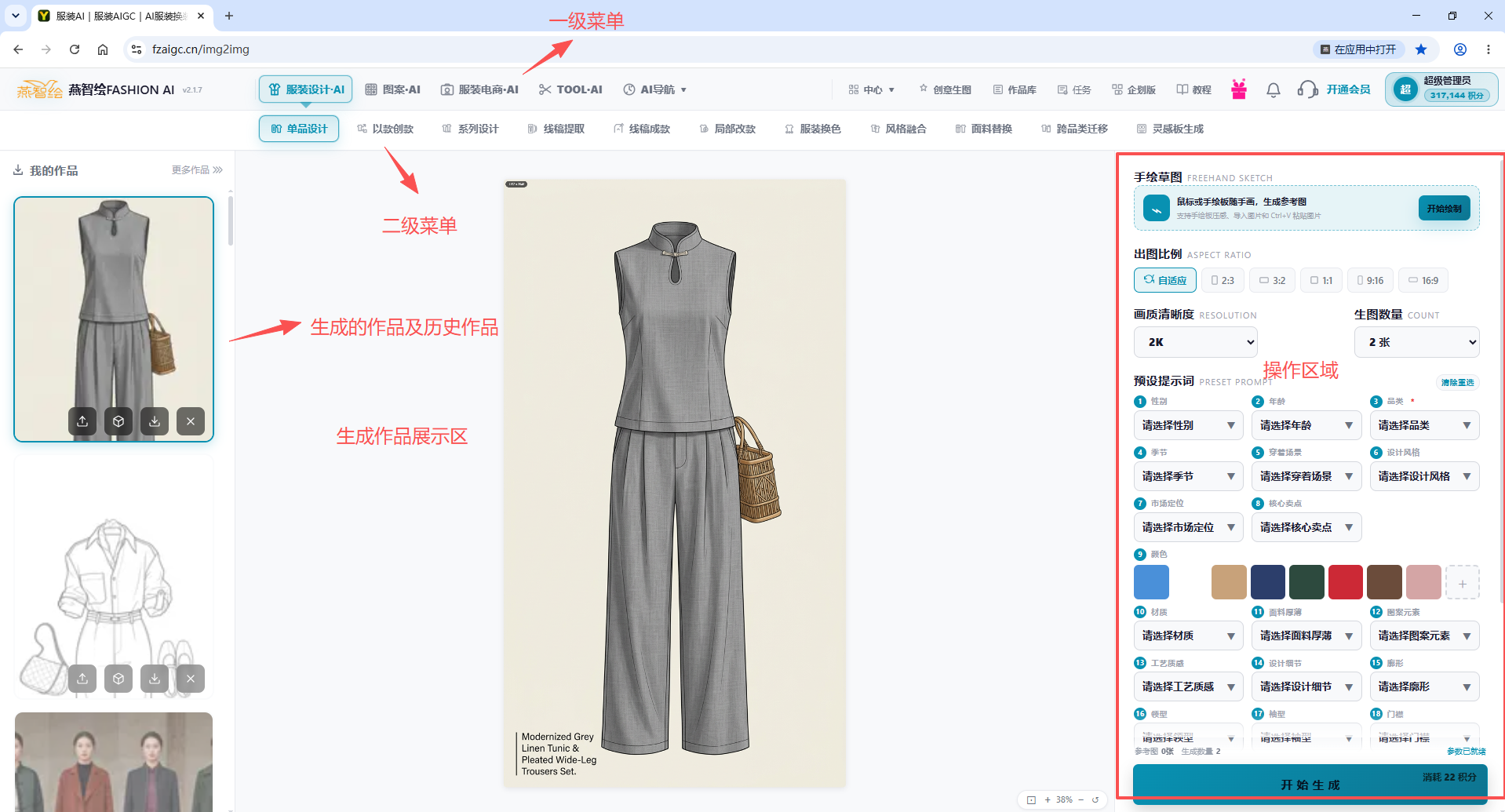Screen dimensions: 1505x812
Task: Click the 开始绘制 sketch button
Action: (1445, 209)
